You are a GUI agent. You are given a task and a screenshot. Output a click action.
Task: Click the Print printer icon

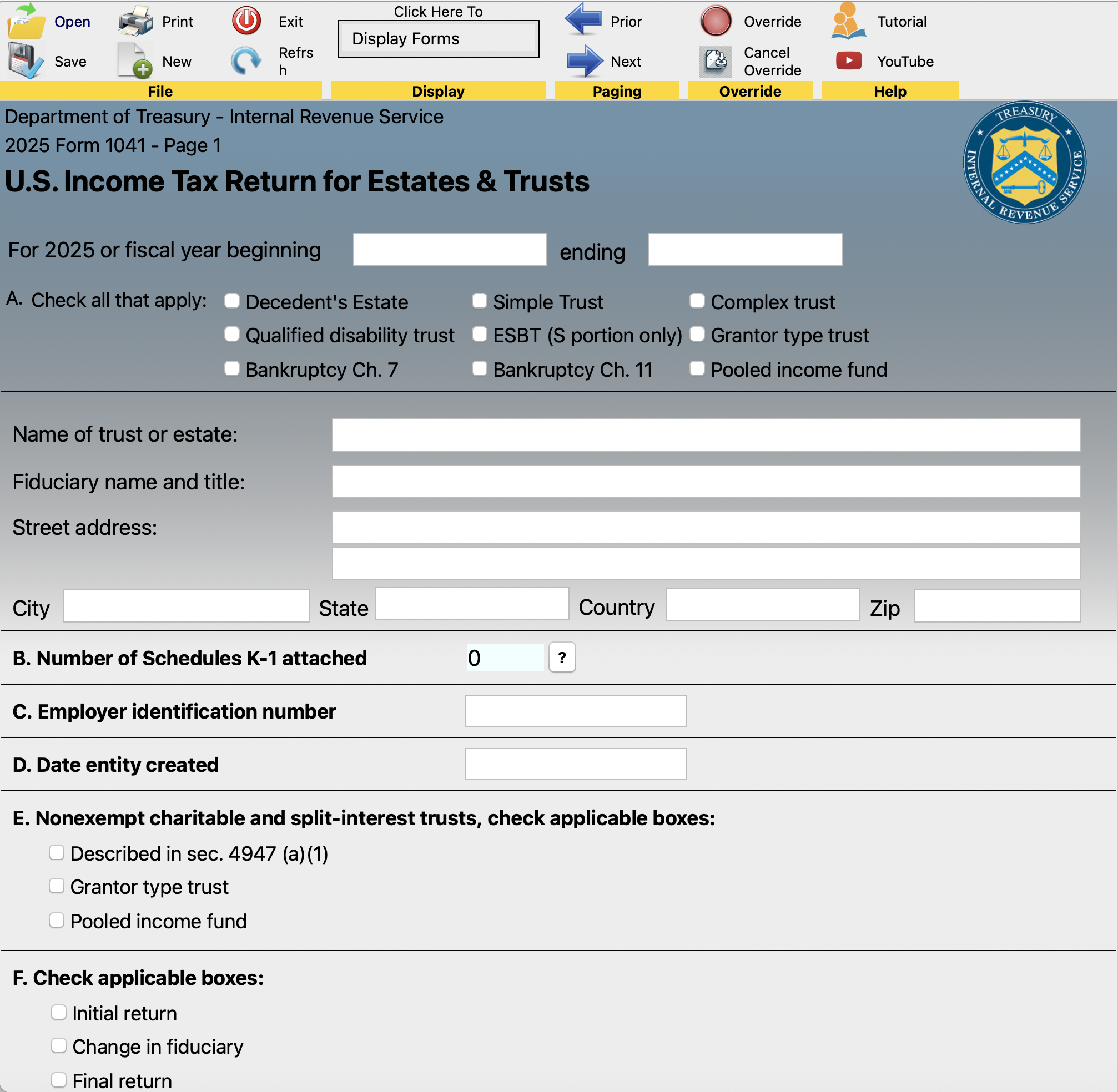[135, 21]
